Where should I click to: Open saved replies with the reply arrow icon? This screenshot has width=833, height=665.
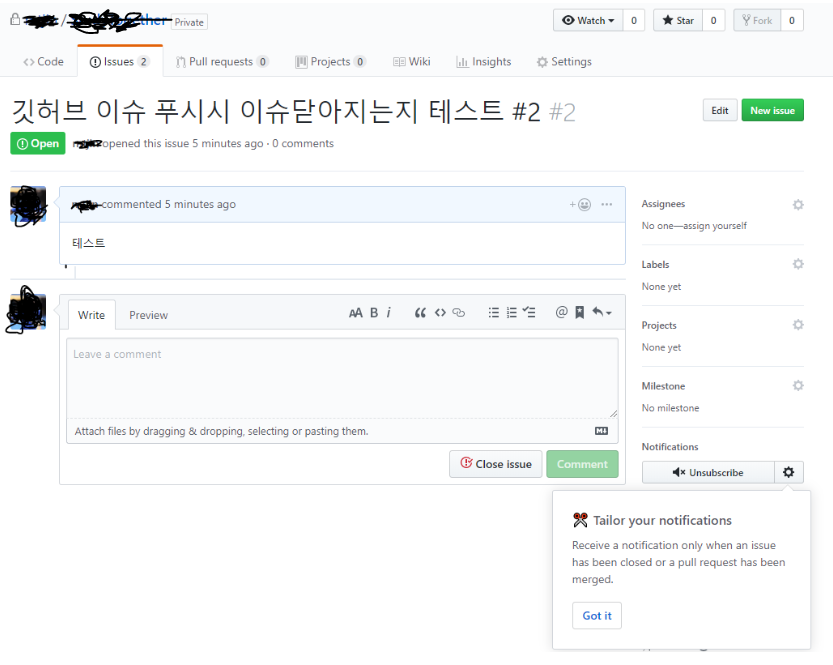click(602, 312)
